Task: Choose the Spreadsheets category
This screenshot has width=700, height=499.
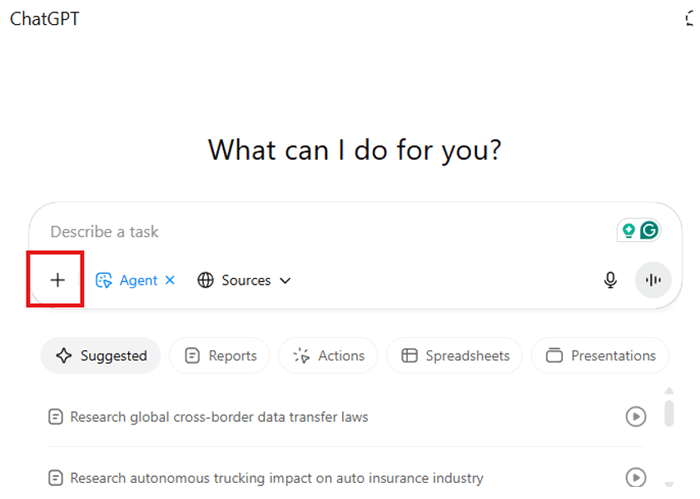Action: point(454,356)
